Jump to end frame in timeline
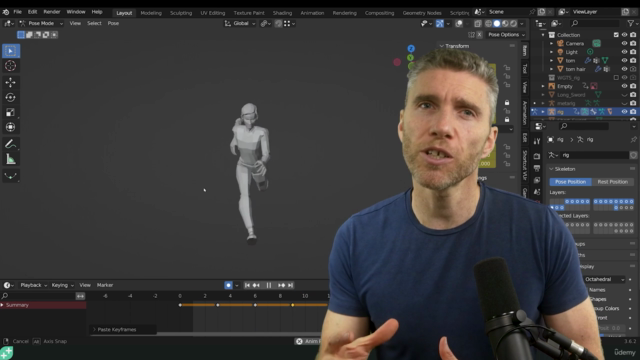This screenshot has width=640, height=360. 290,285
